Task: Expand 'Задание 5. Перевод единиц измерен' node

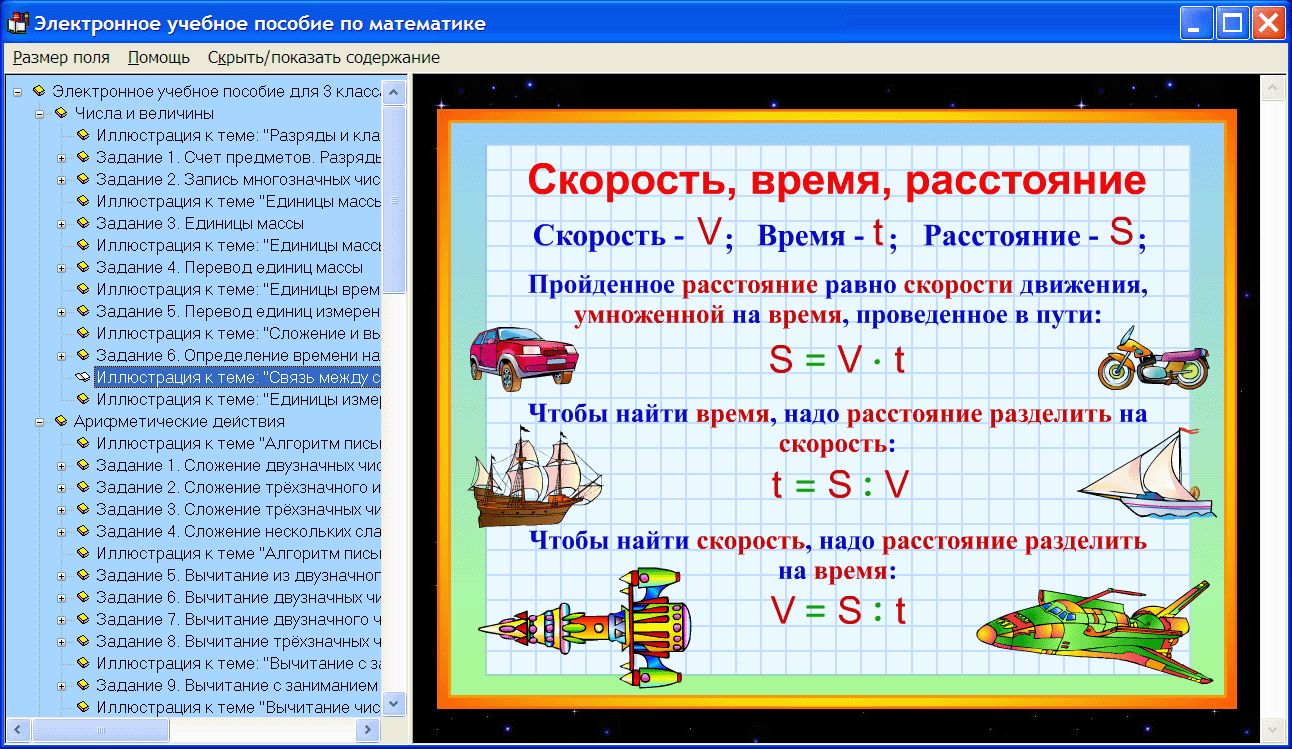Action: 62,312
